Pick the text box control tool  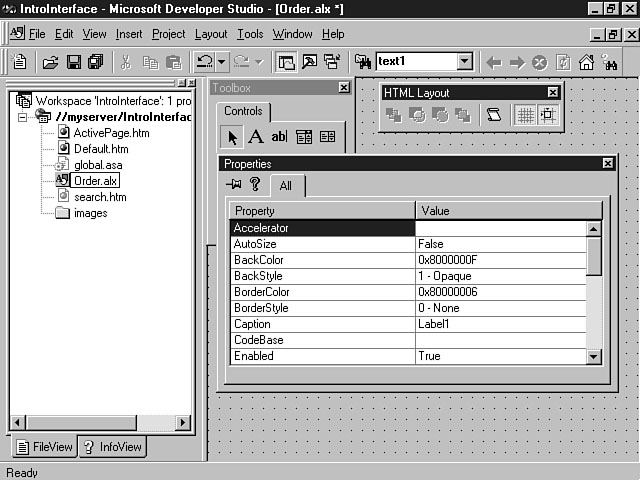279,137
